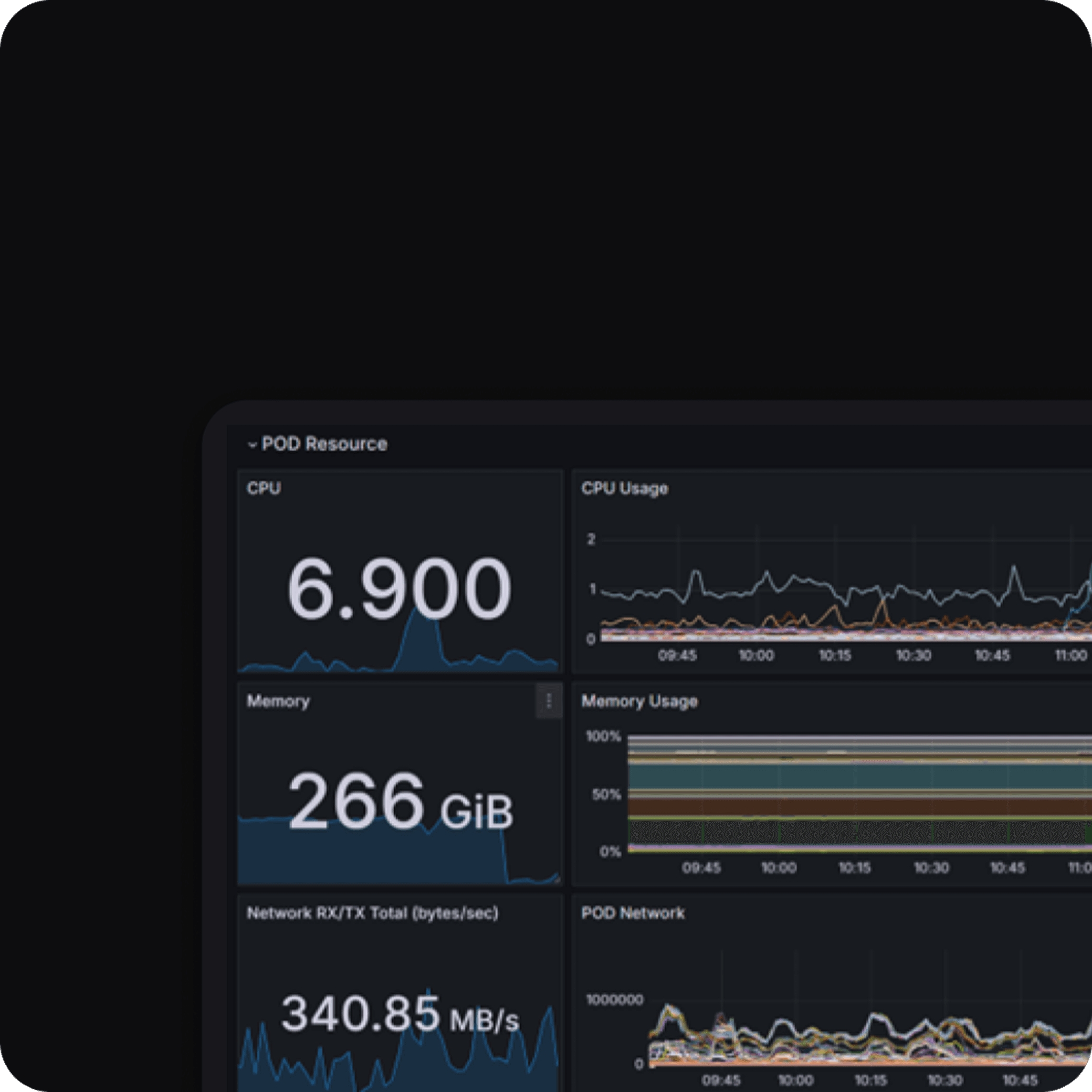Click the 6.900 CPU stat value

pos(399,588)
